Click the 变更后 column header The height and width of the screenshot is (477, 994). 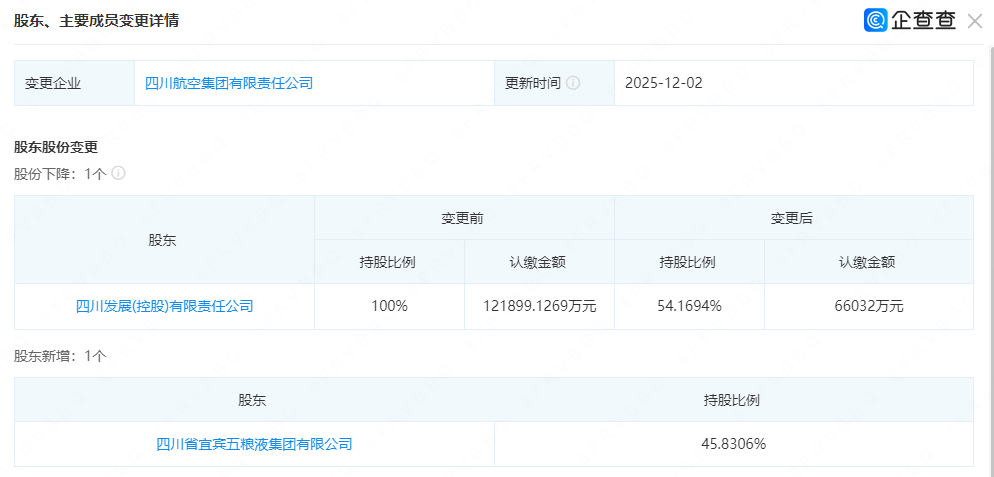792,218
